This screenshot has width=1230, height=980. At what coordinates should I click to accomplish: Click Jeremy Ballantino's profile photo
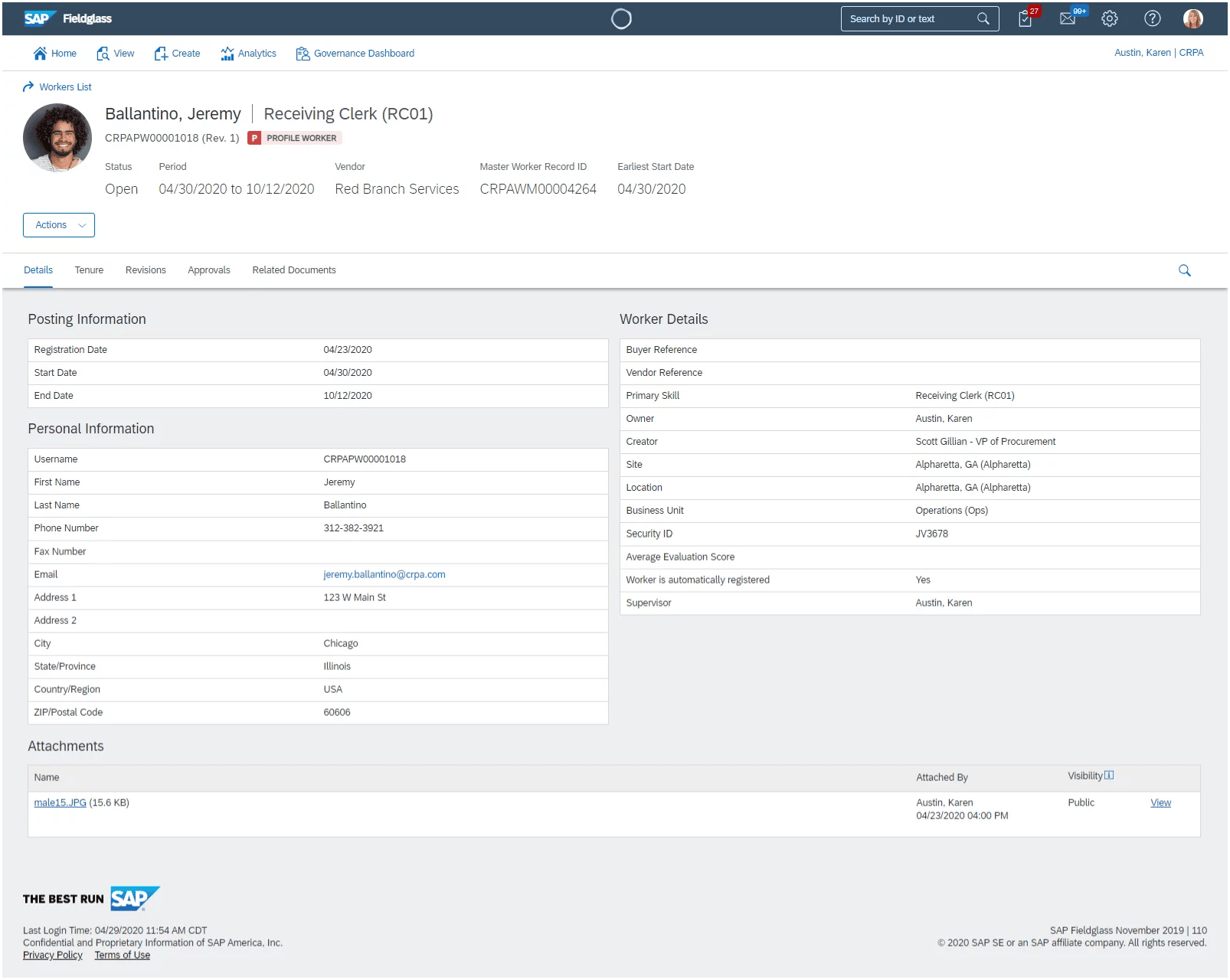(57, 138)
